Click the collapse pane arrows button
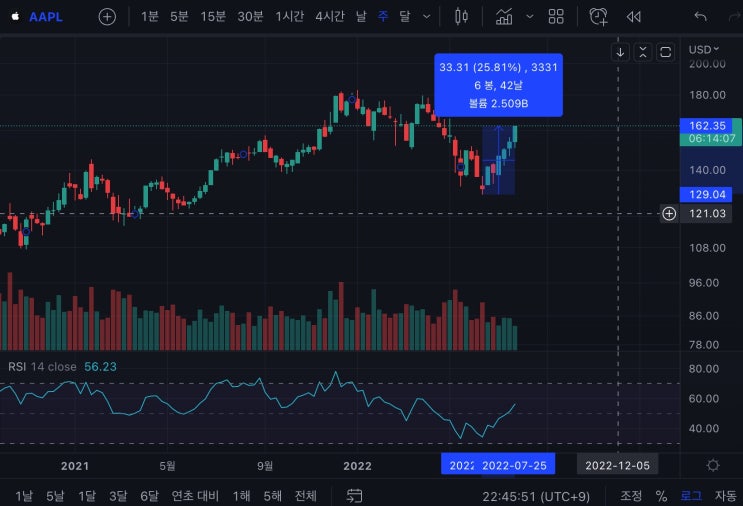This screenshot has height=506, width=743. click(643, 52)
